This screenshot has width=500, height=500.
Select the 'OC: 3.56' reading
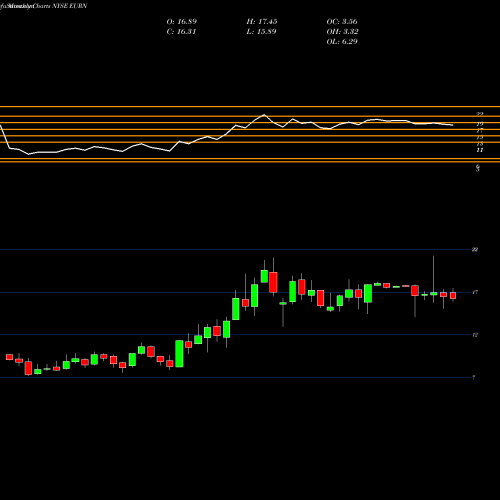[342, 22]
